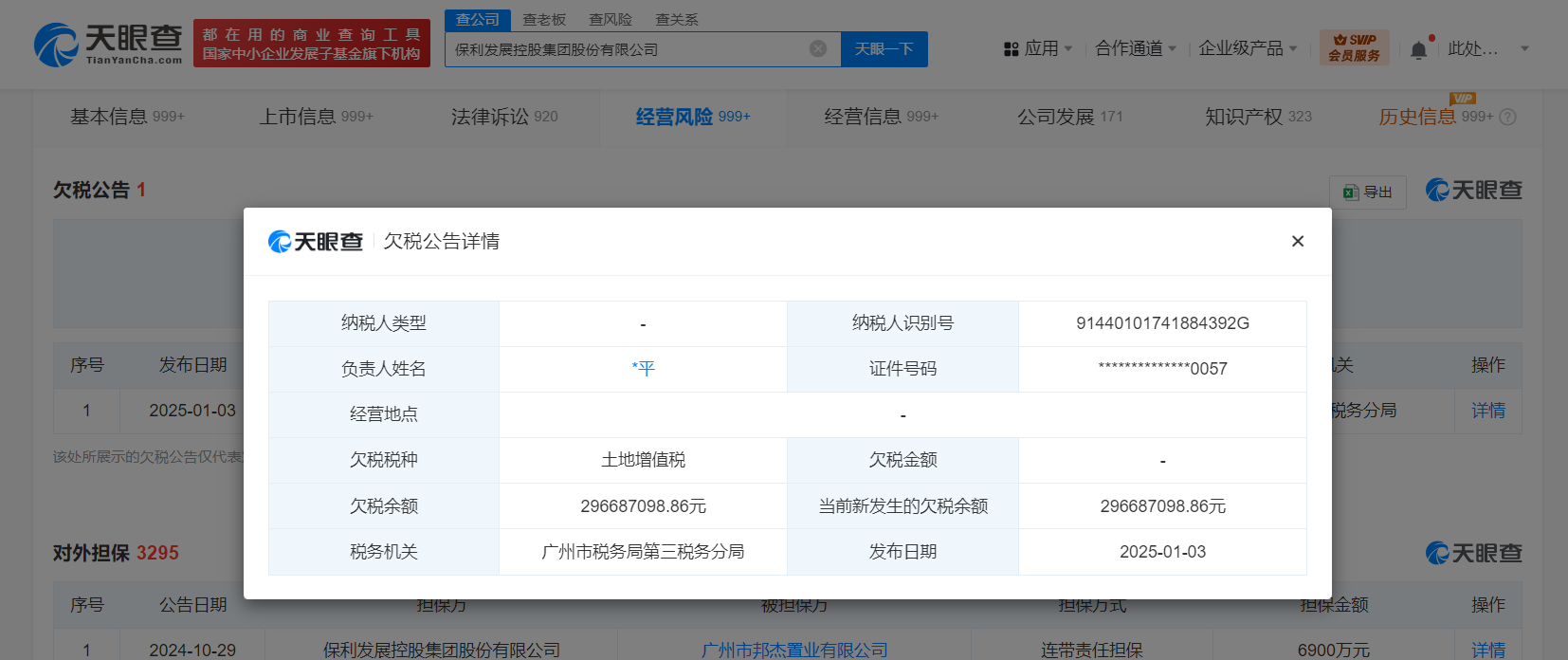Click the announcement date 2024-10-29
The image size is (1568, 660).
pyautogui.click(x=192, y=650)
